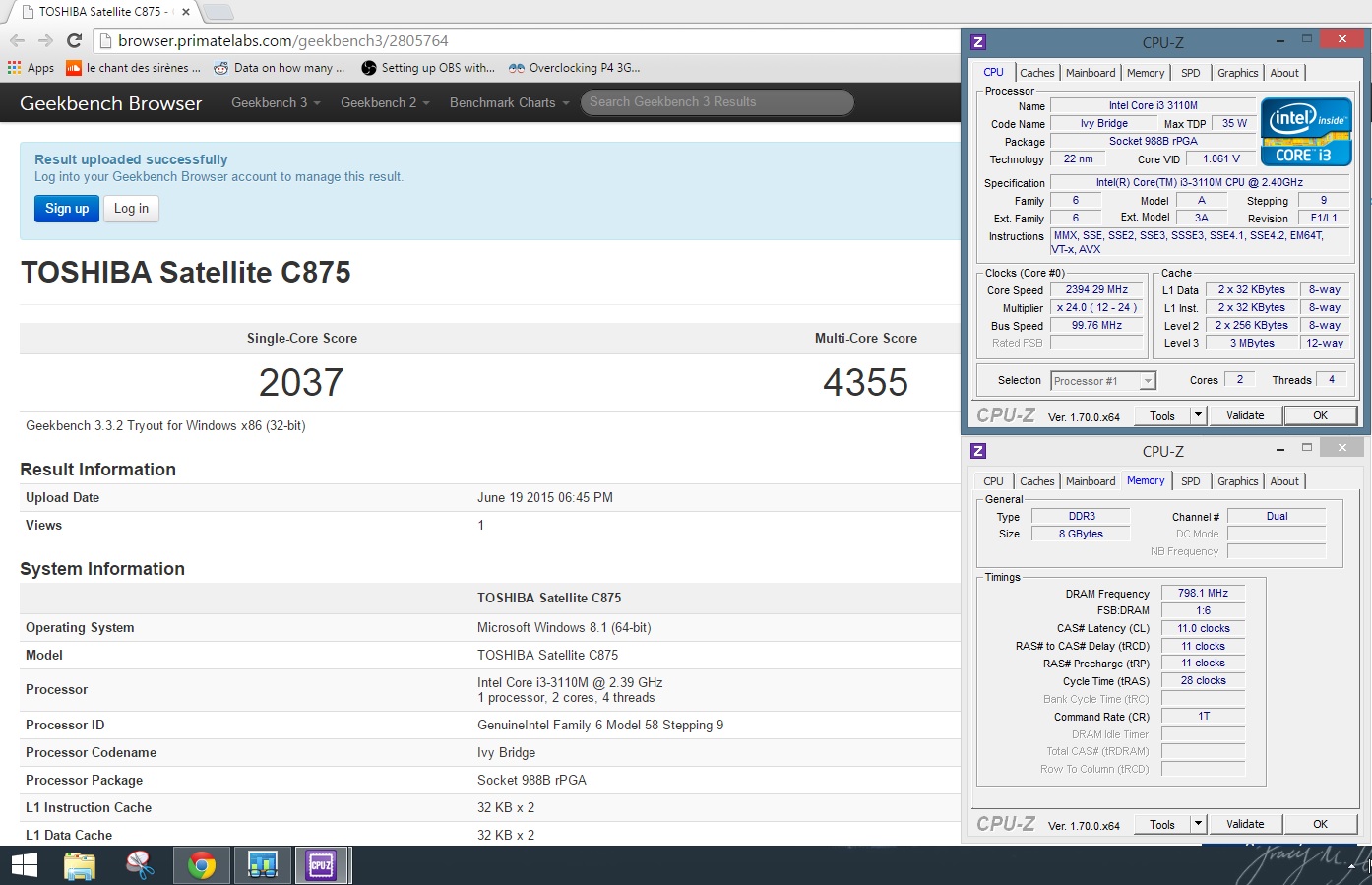This screenshot has width=1372, height=885.
Task: Click the CPU-Z title bar icon of Memory window
Action: click(978, 451)
